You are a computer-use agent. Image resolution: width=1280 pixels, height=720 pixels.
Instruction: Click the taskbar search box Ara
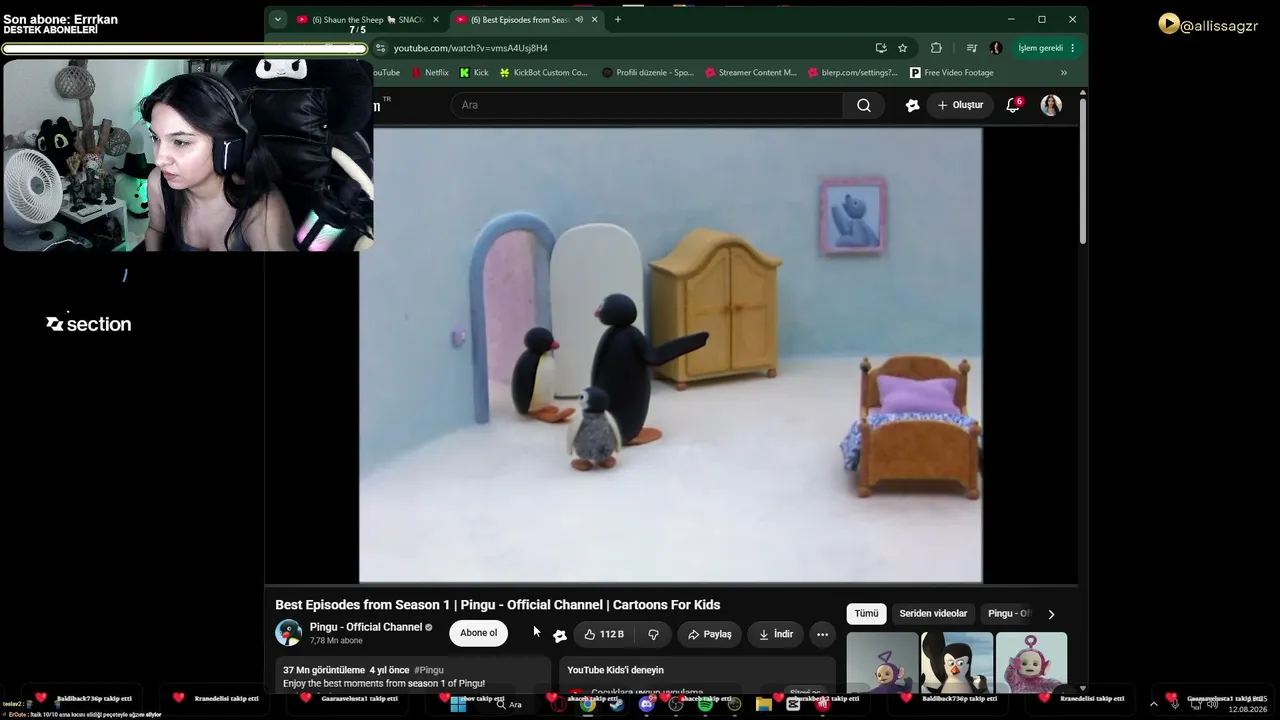pos(509,704)
